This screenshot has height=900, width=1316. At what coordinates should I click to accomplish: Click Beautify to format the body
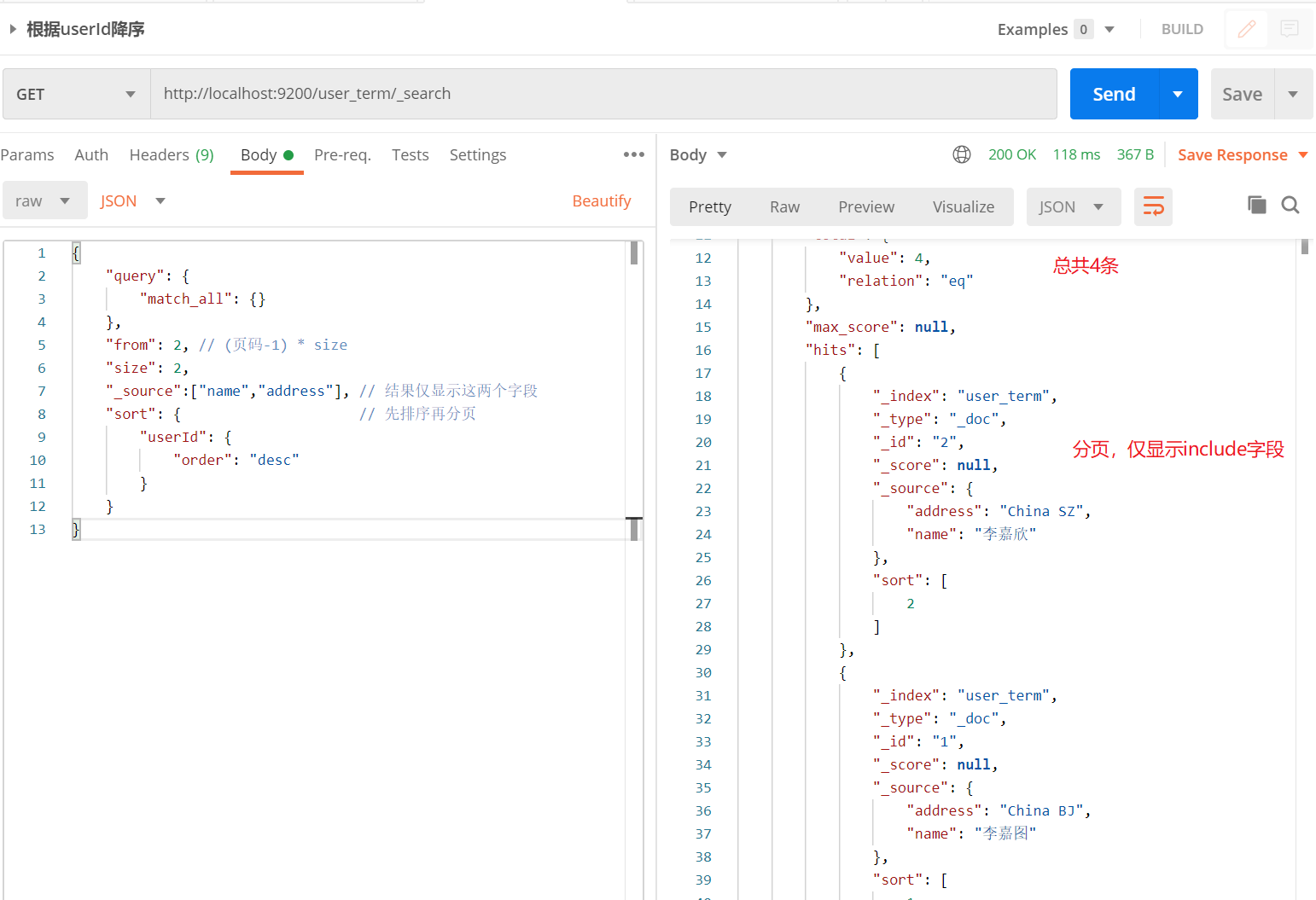tap(602, 200)
